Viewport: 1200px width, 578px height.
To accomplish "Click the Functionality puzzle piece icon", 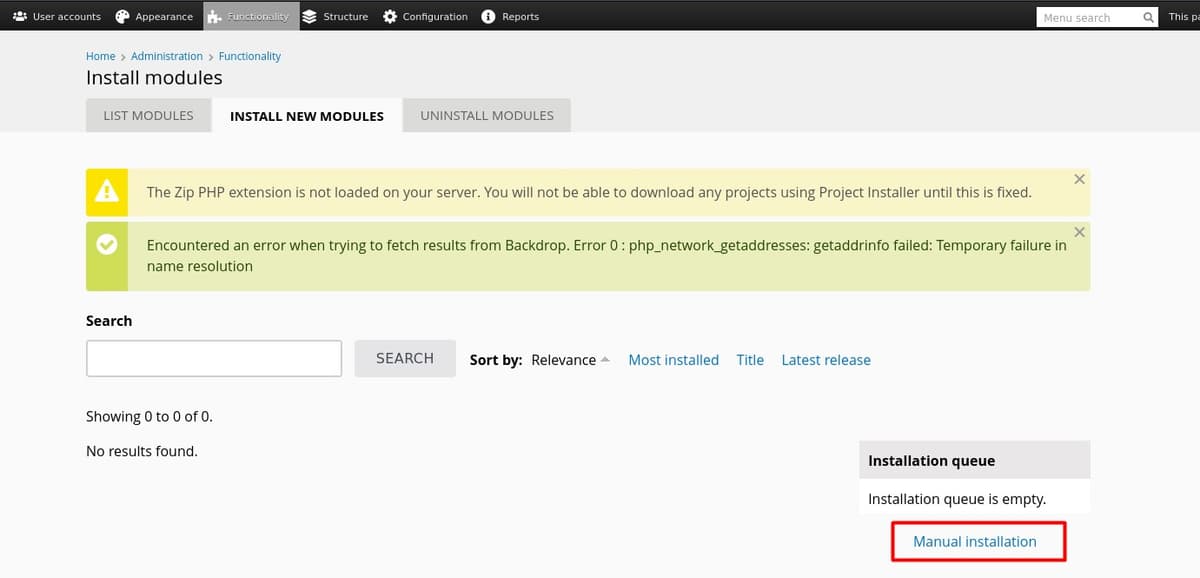I will 214,16.
